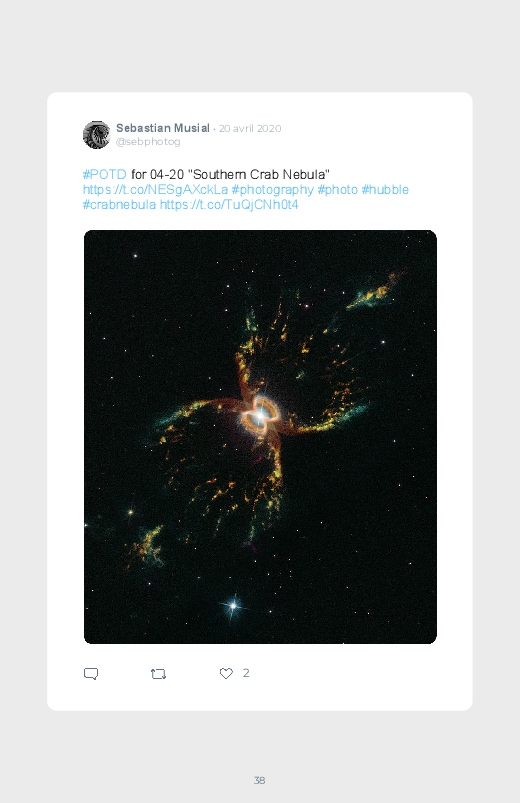This screenshot has width=520, height=803.
Task: Click the @sebphotog handle
Action: (148, 142)
